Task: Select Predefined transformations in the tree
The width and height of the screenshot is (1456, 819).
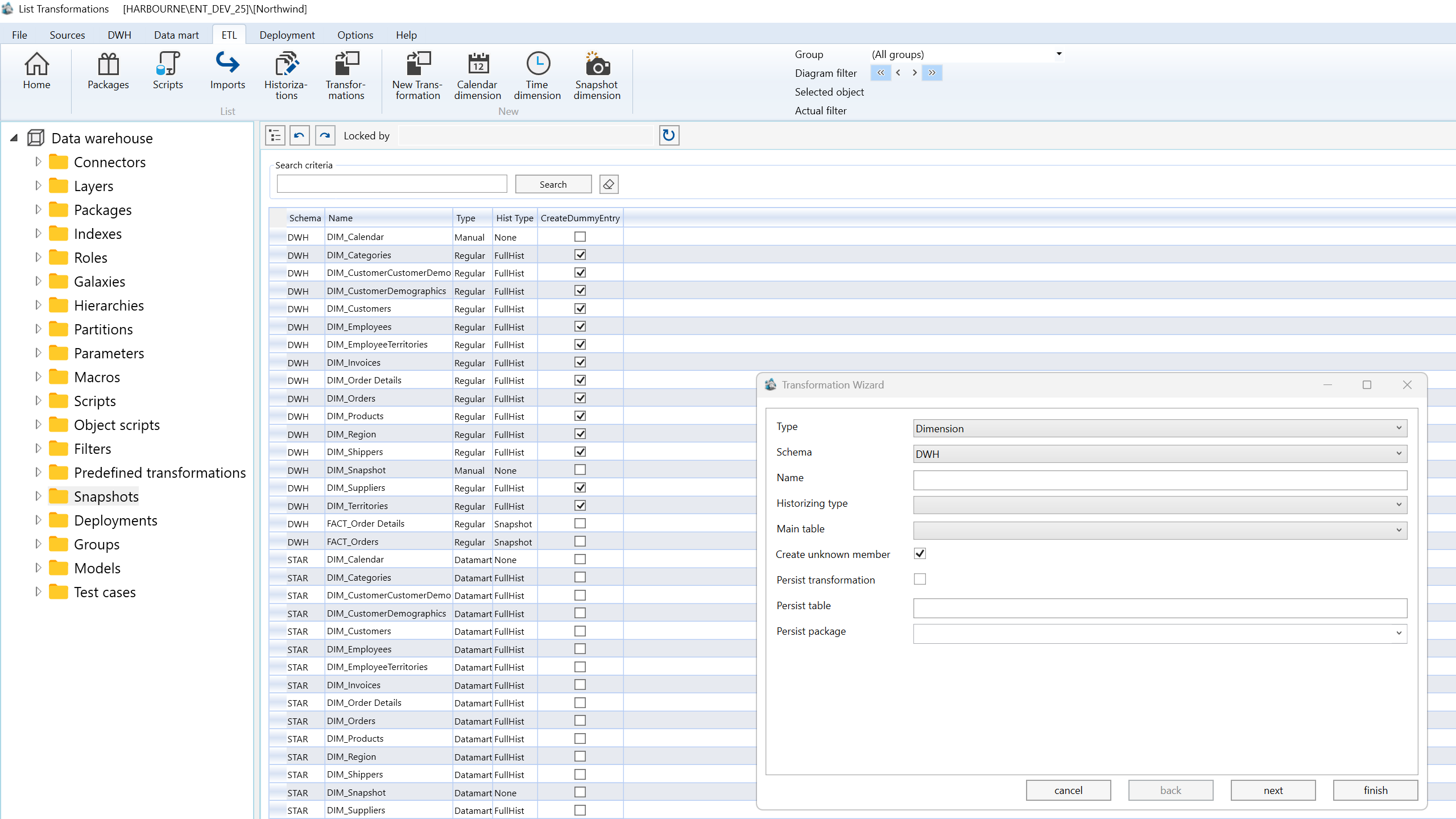Action: (160, 473)
